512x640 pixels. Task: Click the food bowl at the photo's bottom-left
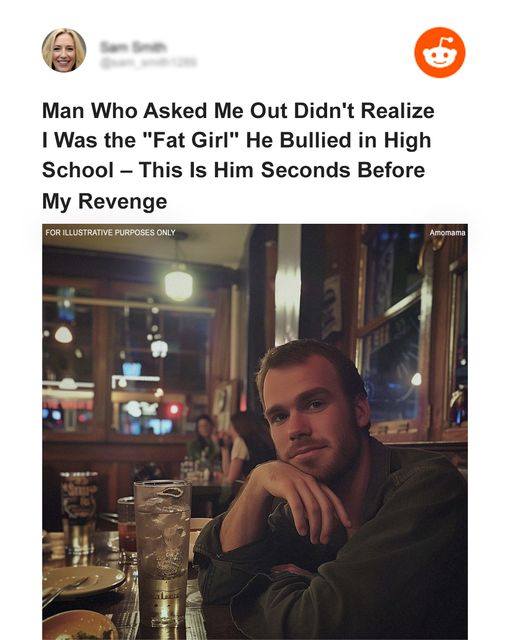(x=80, y=624)
